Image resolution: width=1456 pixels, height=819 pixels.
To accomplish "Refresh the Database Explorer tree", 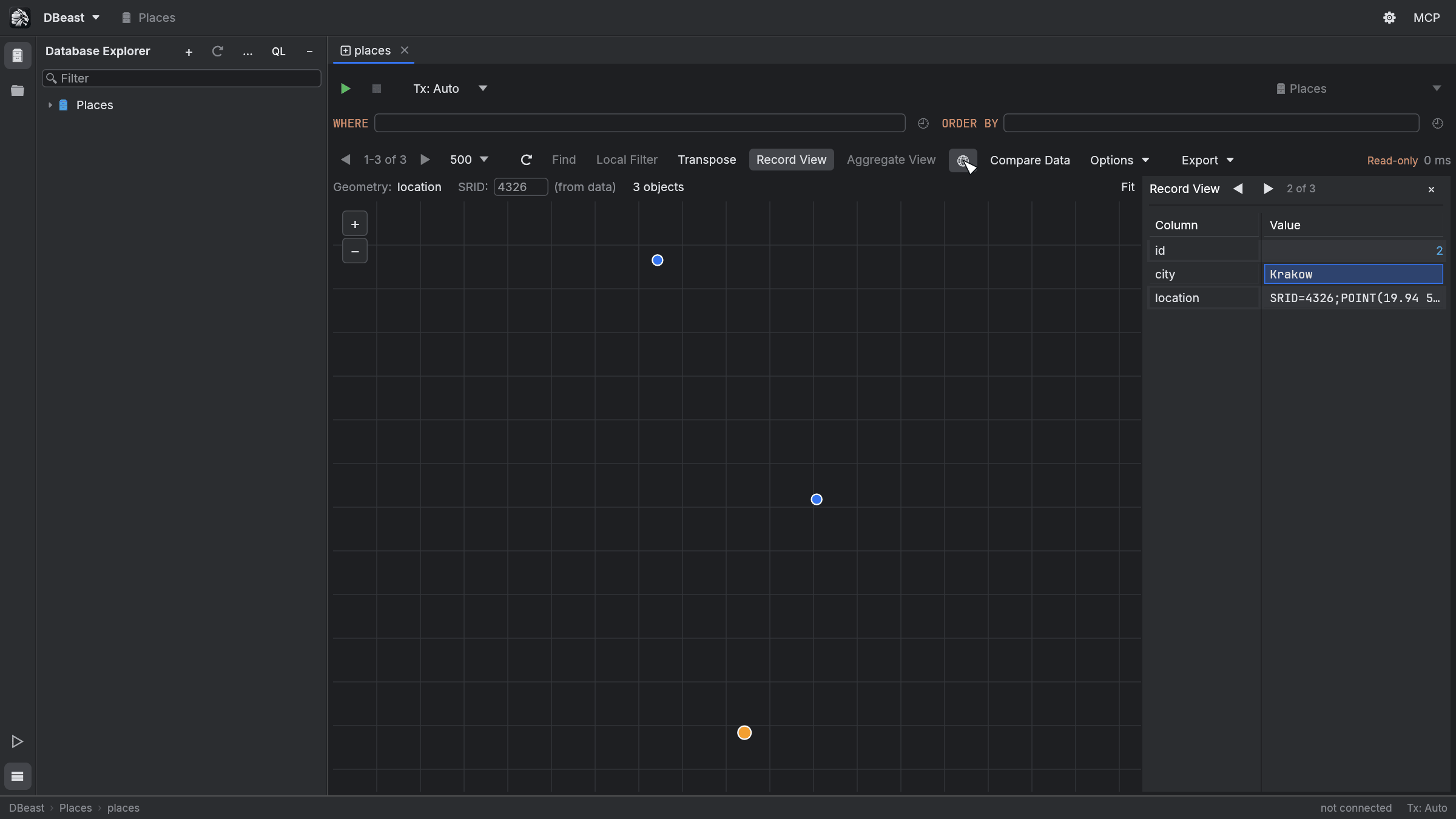I will pos(217,52).
